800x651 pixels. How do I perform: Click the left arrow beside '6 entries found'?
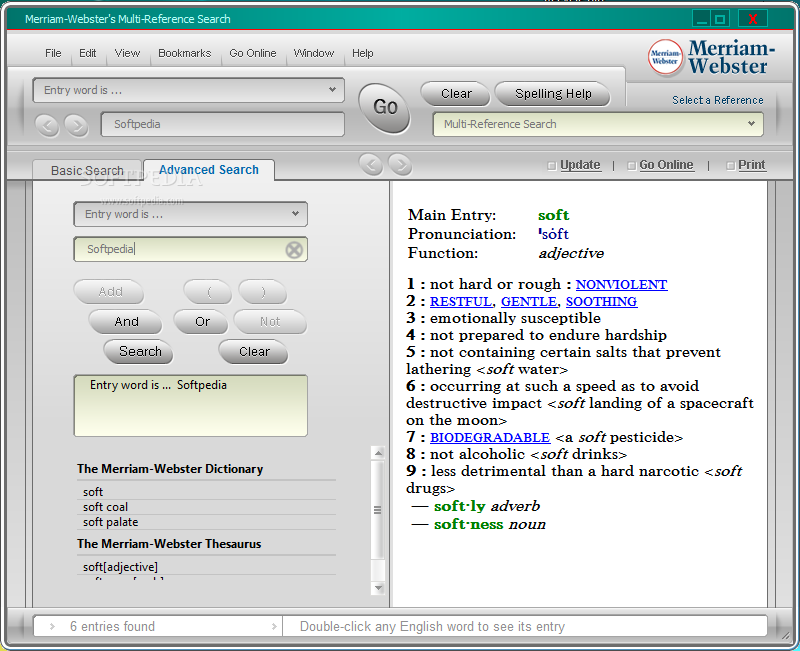point(52,627)
